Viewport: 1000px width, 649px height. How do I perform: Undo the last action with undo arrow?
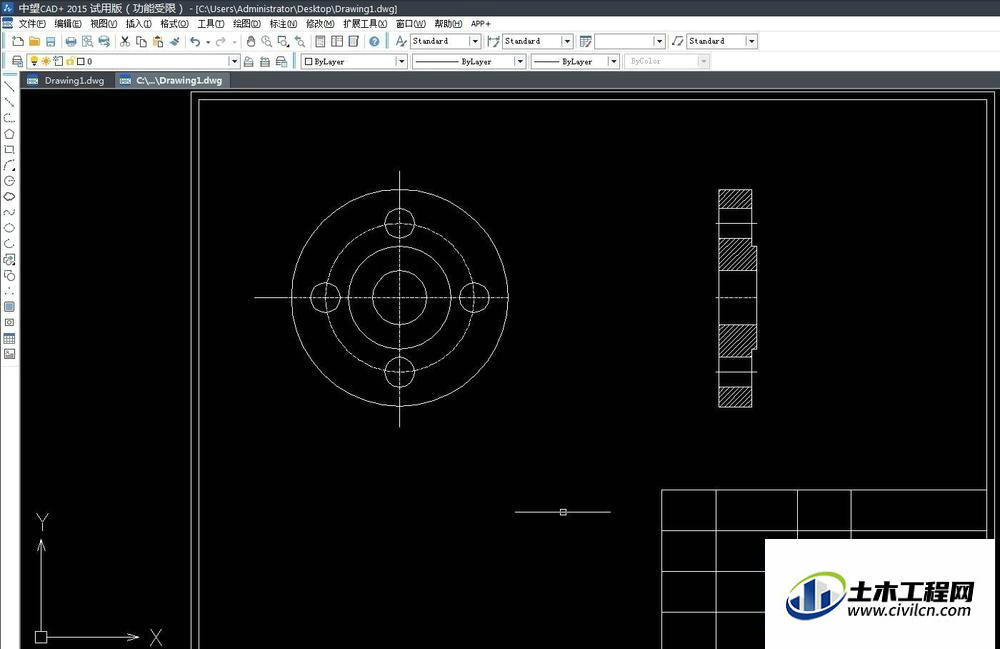click(x=195, y=41)
